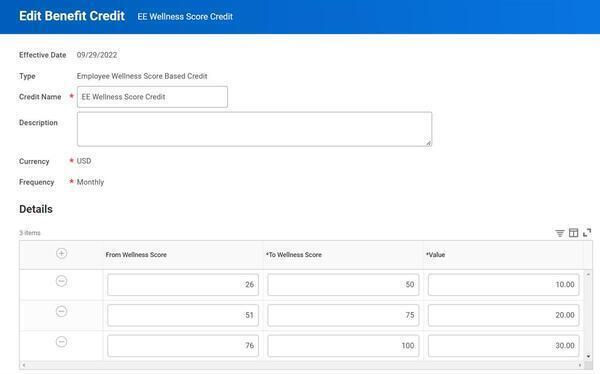Click the 3 items count label
Image resolution: width=600 pixels, height=374 pixels.
coord(30,233)
